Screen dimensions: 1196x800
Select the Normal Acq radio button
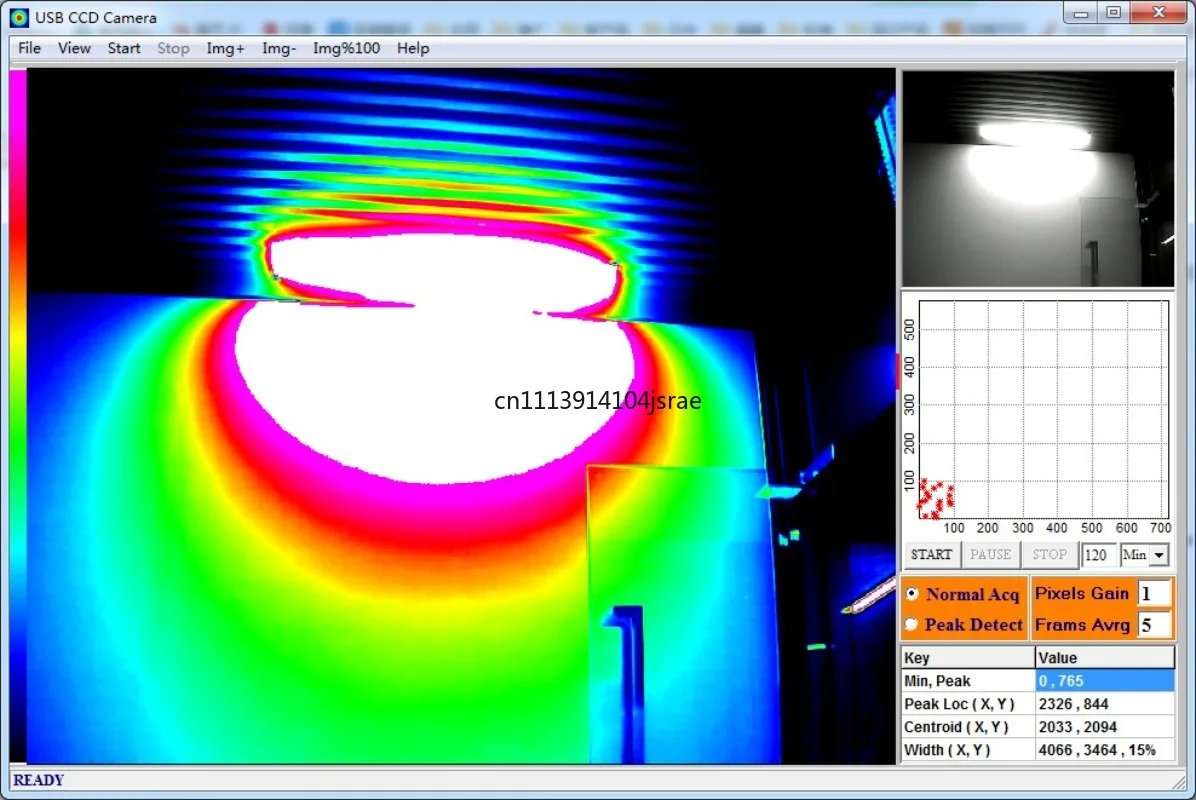[x=912, y=593]
